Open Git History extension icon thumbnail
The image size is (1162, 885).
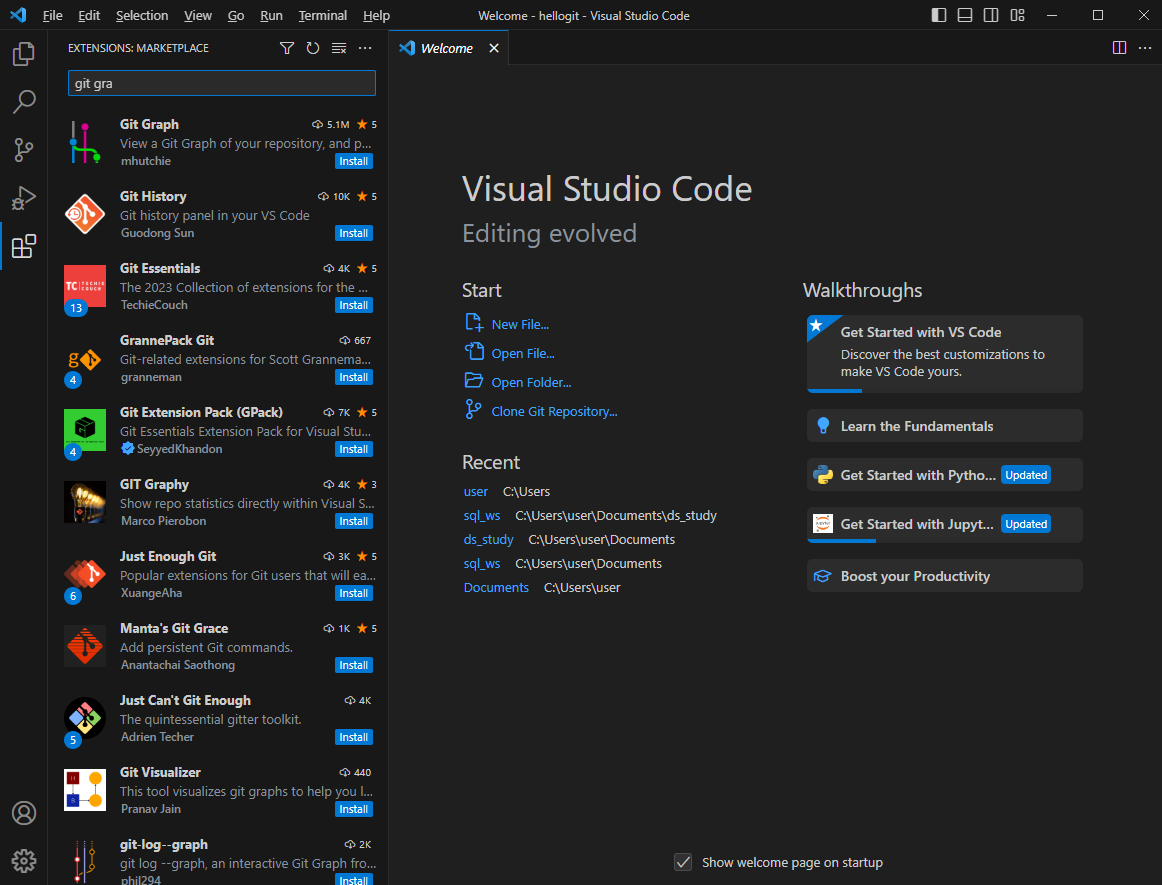point(84,214)
